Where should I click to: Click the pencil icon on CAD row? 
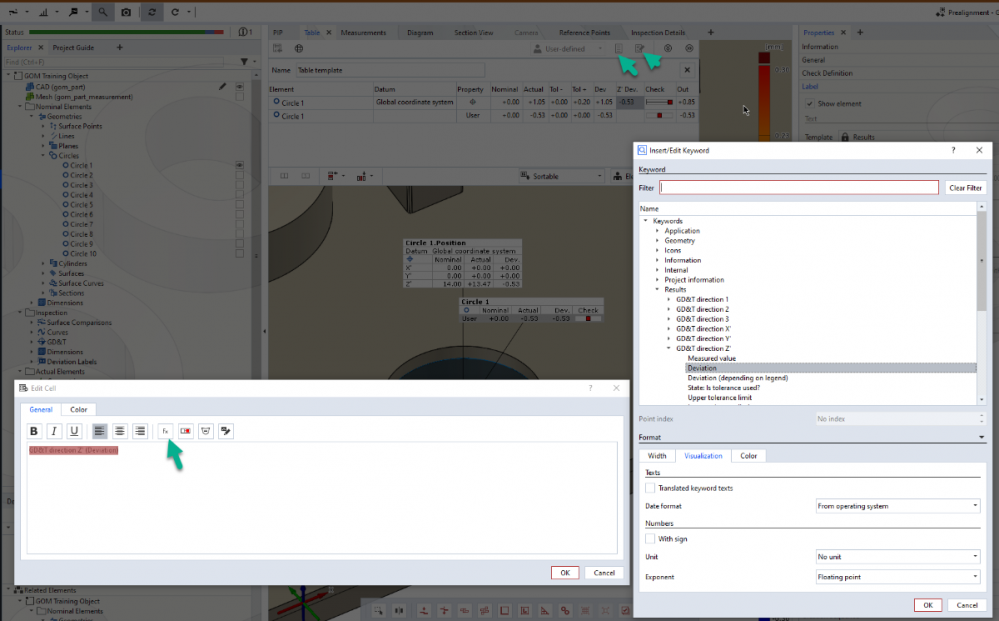(x=222, y=87)
